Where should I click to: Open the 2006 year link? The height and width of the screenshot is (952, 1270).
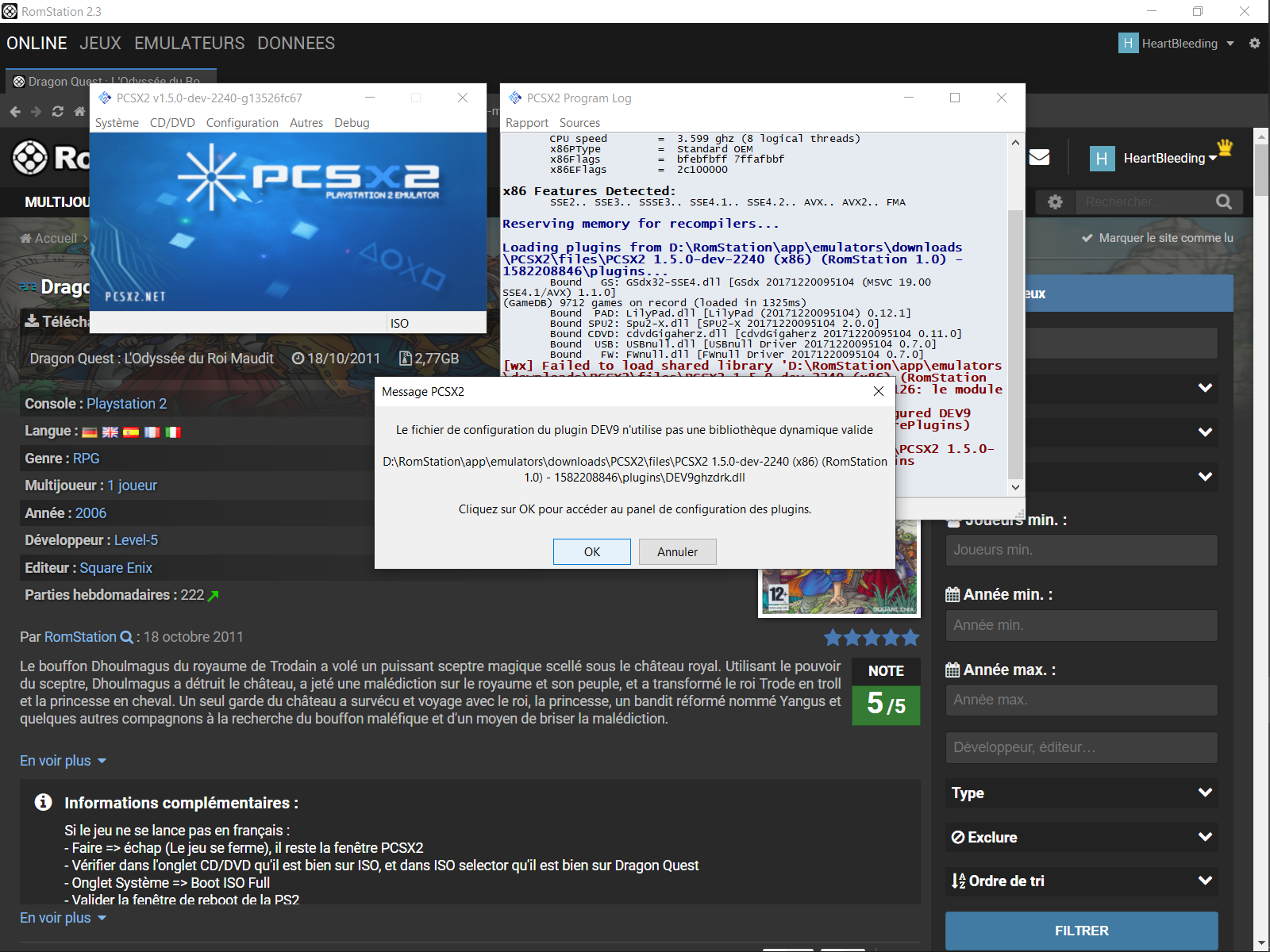click(x=90, y=513)
